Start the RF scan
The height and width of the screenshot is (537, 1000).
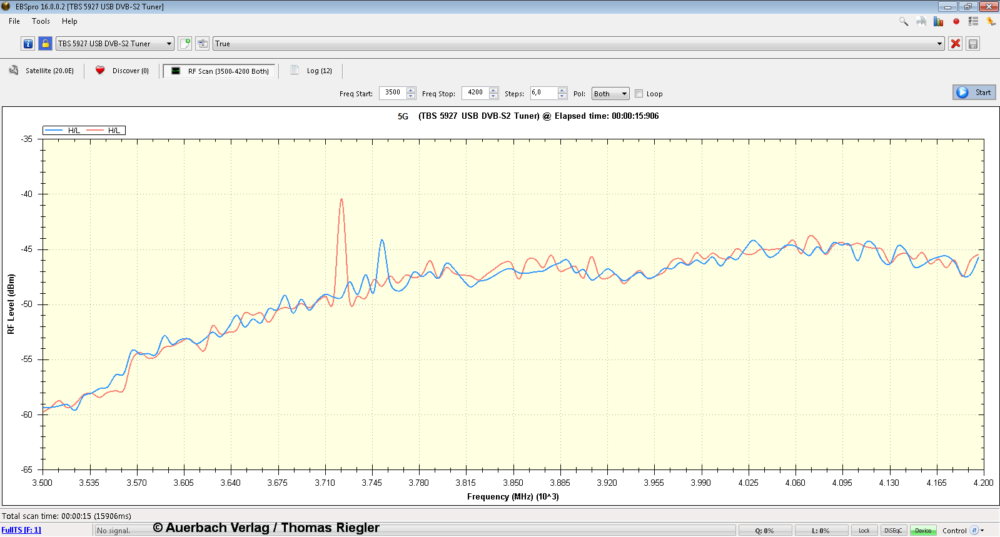pos(974,92)
